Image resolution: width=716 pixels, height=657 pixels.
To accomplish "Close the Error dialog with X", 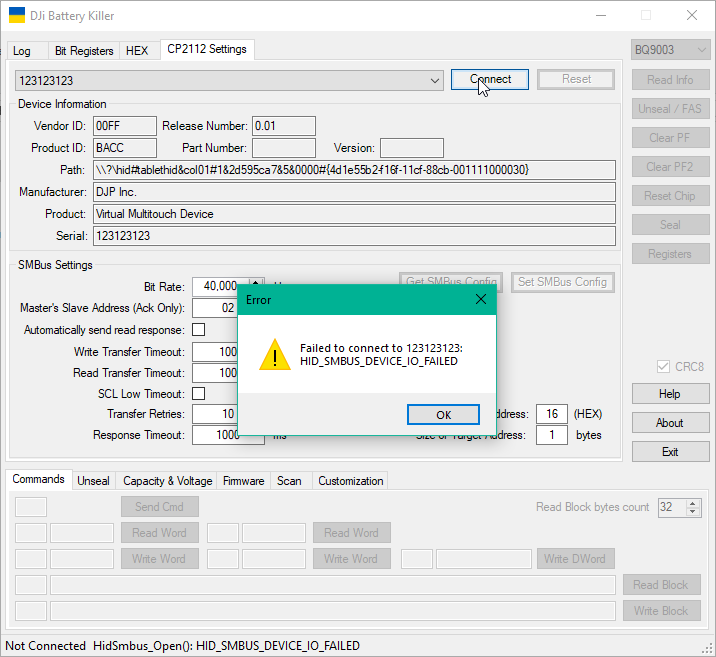I will 481,300.
